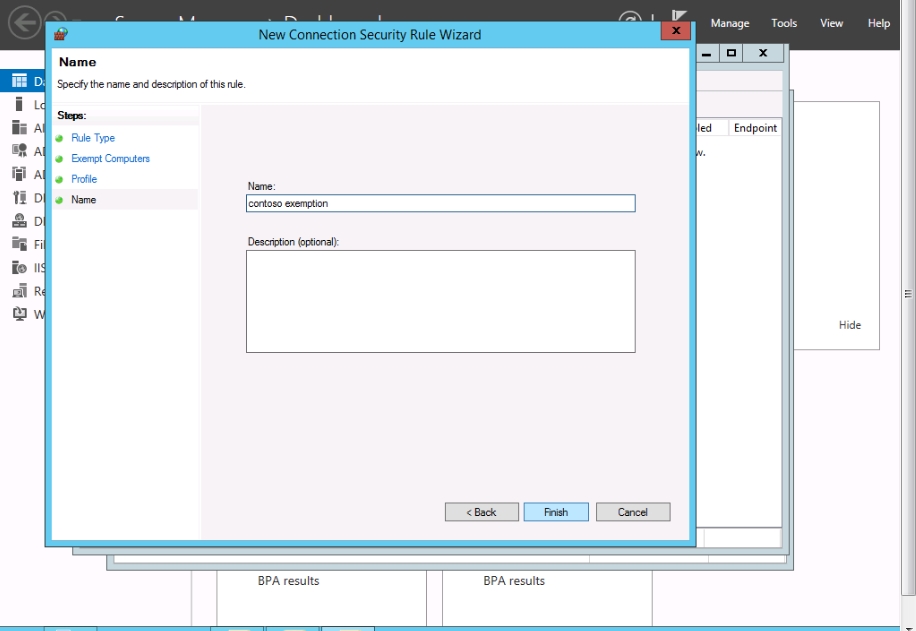The width and height of the screenshot is (916, 631).
Task: Click the Dashboard icon in the sidebar
Action: [19, 81]
